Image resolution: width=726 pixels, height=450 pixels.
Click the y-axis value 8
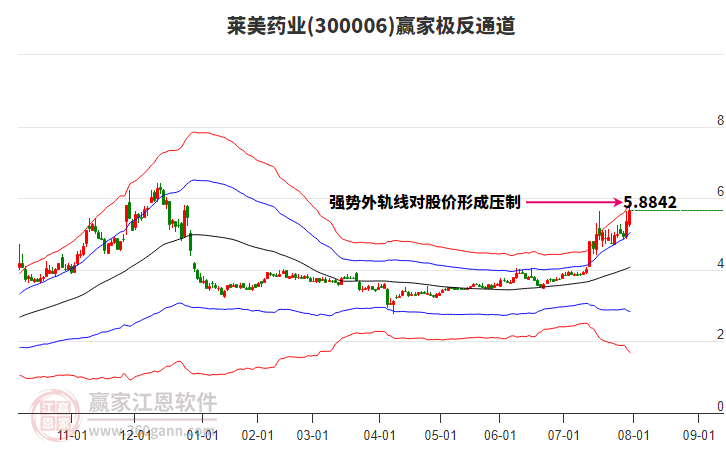(720, 120)
